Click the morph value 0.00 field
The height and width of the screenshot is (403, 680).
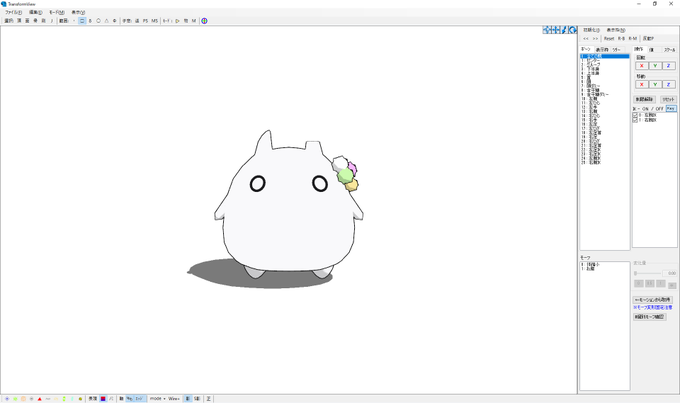click(x=670, y=273)
